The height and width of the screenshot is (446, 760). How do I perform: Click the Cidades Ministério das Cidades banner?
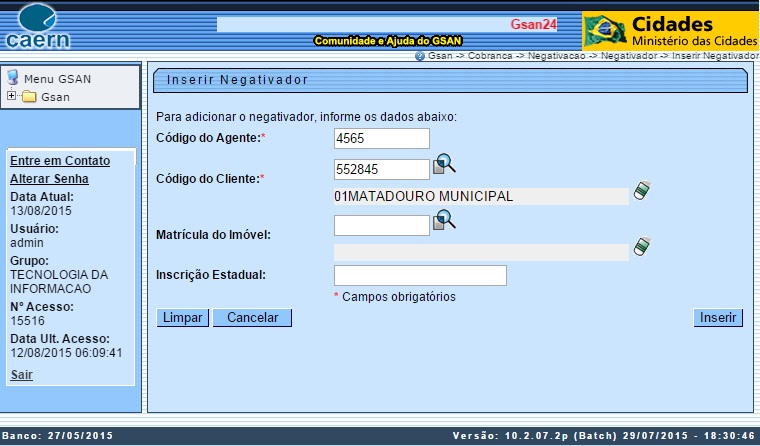[x=670, y=31]
